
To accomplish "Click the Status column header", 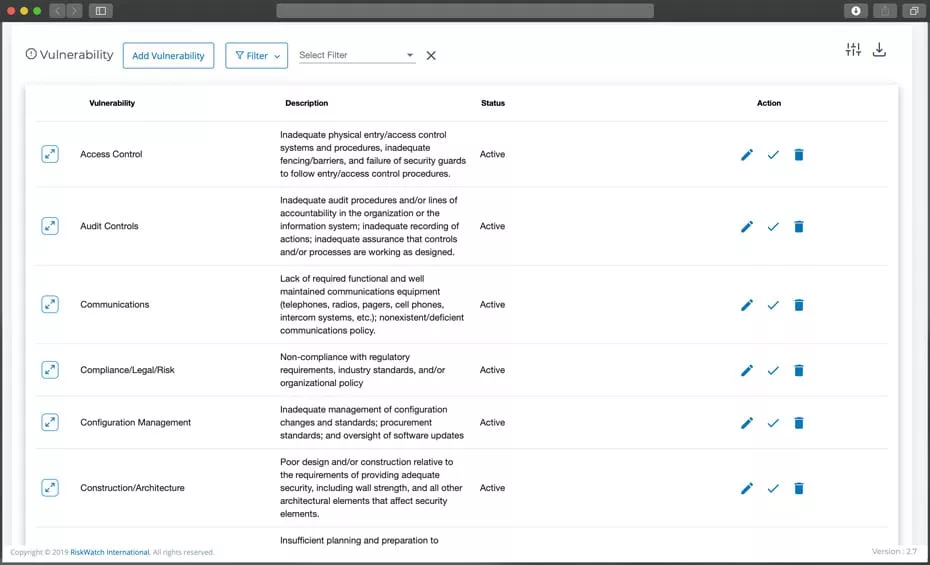I will coord(493,103).
